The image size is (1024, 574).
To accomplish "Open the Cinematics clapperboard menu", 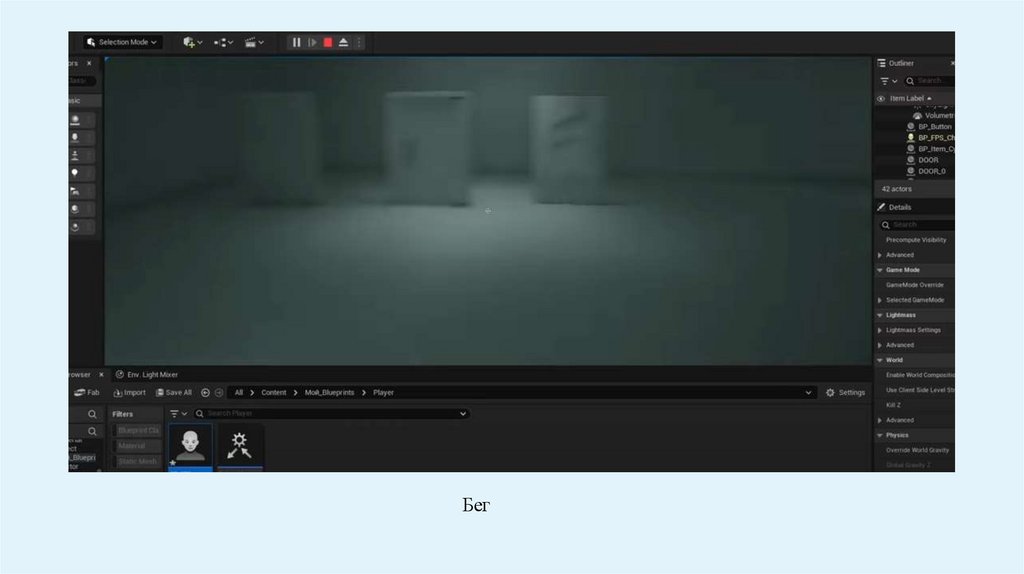I will (x=254, y=42).
